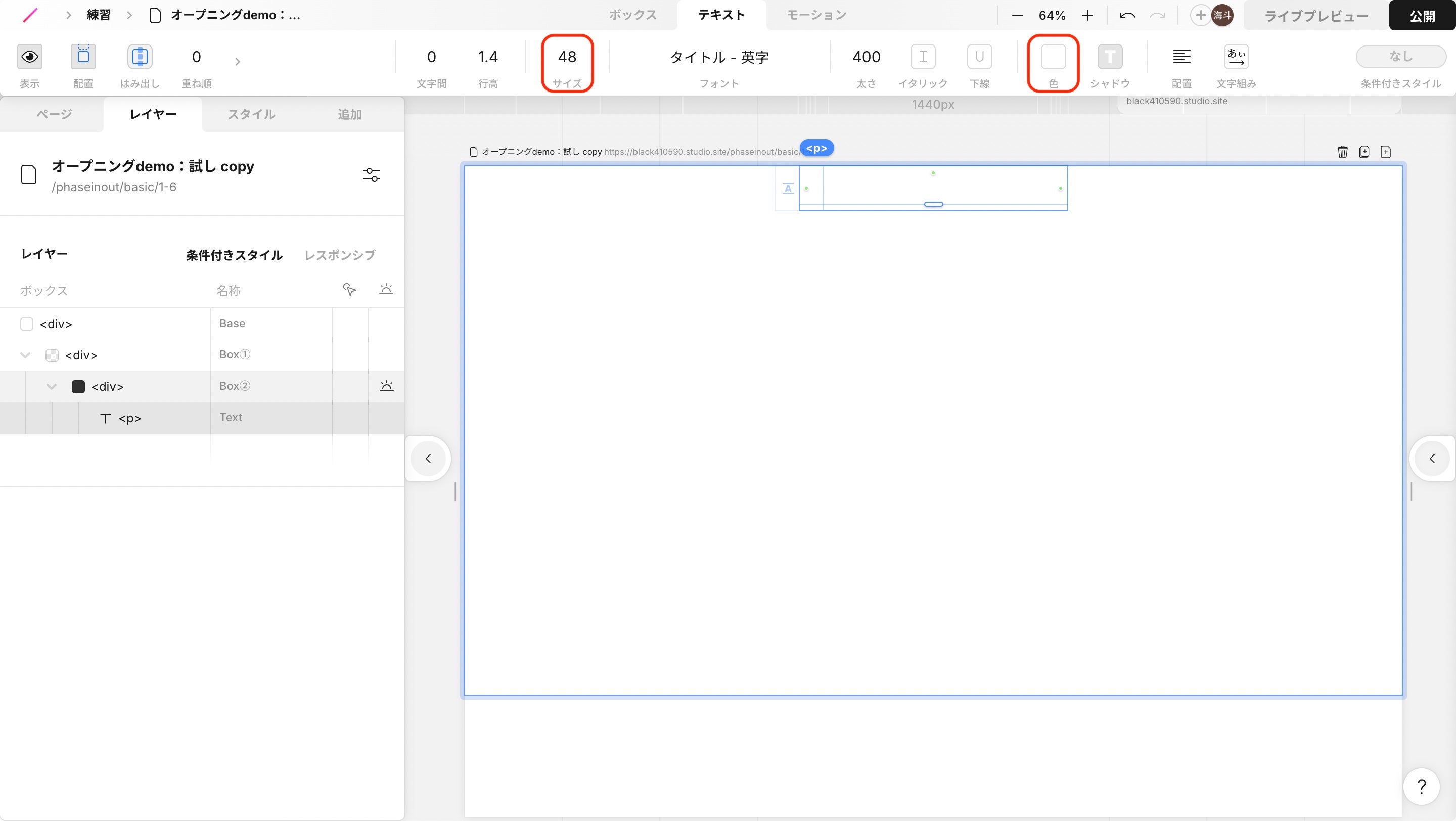Click the 文字組み writing direction icon
The height and width of the screenshot is (821, 1456).
(x=1236, y=57)
